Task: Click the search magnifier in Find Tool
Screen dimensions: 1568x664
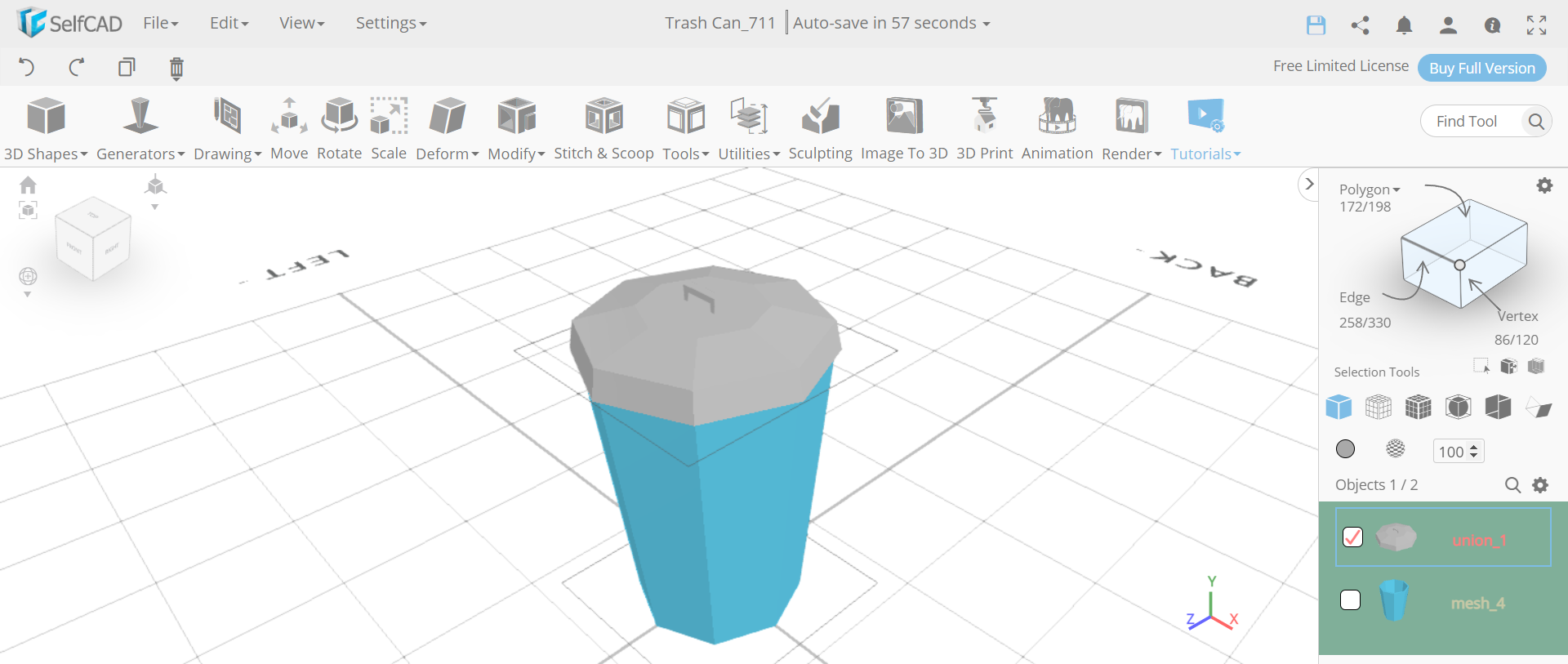Action: point(1535,122)
